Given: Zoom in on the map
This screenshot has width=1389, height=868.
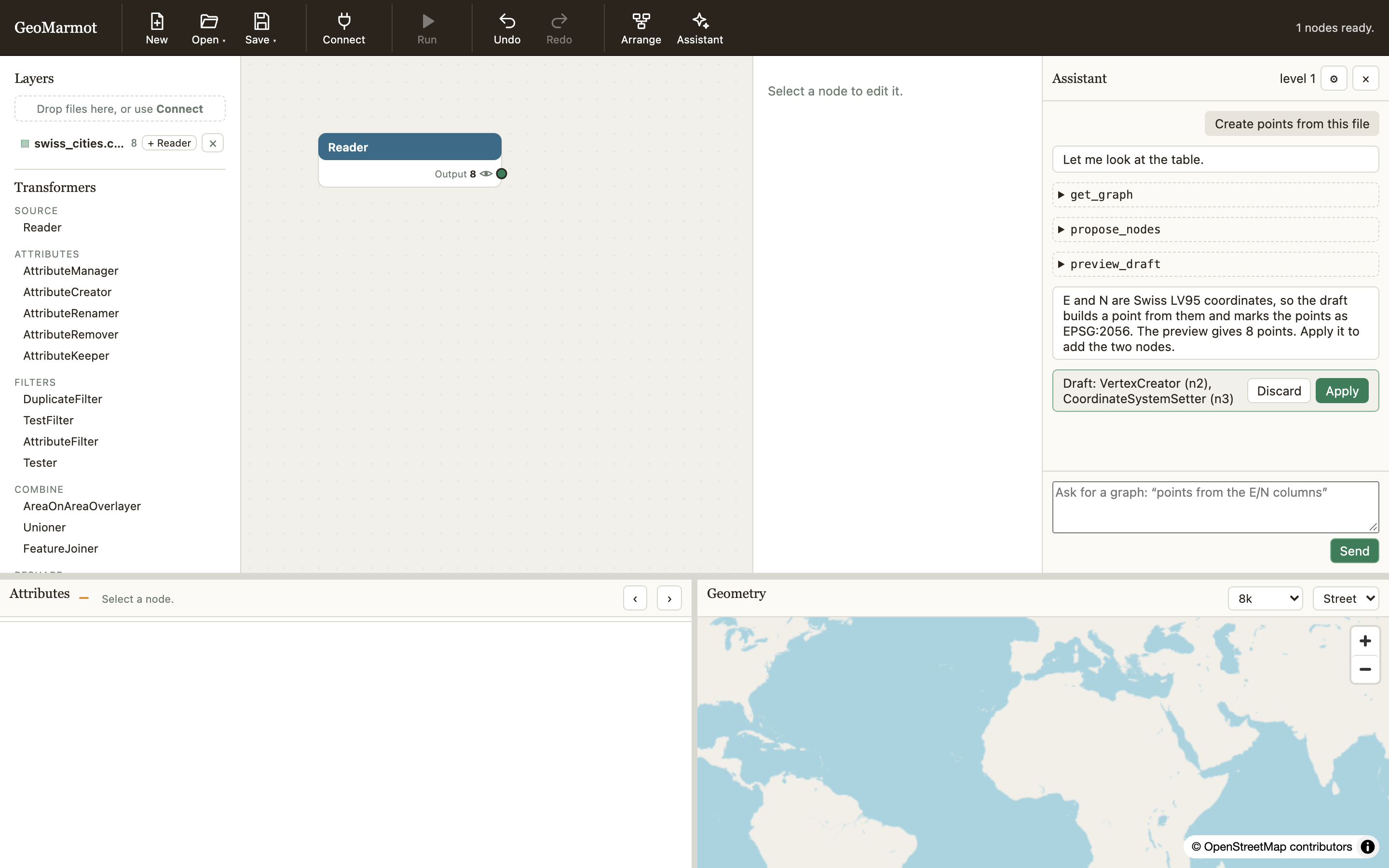Looking at the screenshot, I should [1365, 641].
